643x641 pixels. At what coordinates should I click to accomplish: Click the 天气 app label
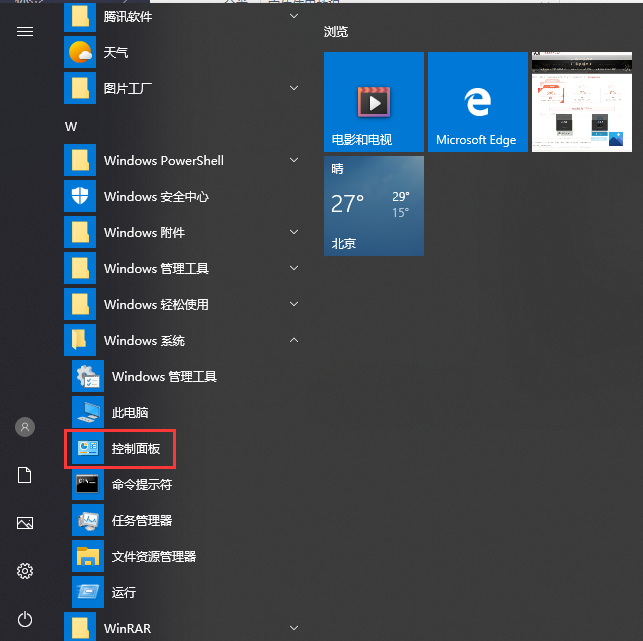(116, 52)
